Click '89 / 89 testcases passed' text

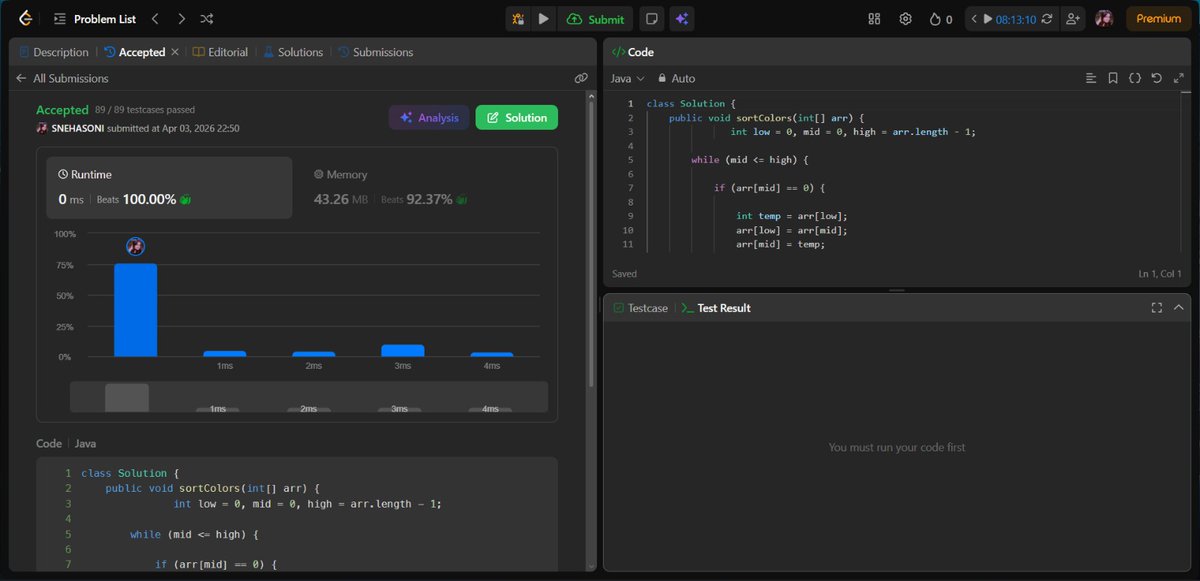(x=145, y=110)
